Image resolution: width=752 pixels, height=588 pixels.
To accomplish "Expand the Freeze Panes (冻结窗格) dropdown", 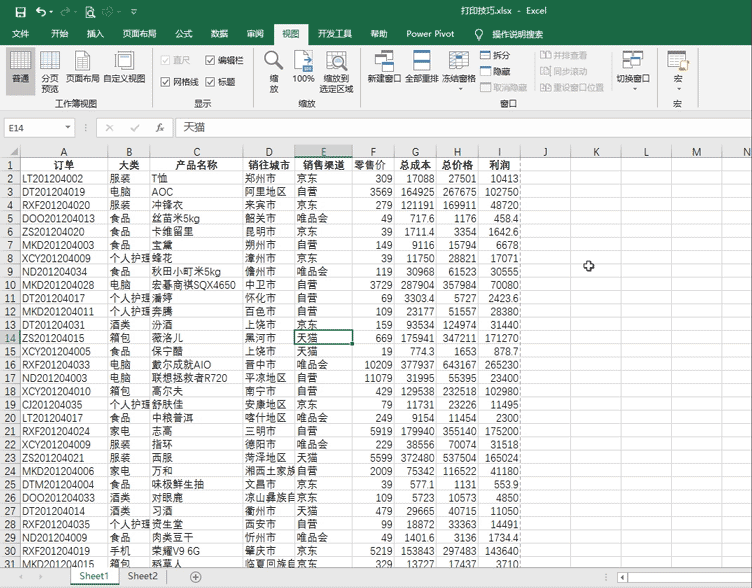I will click(459, 89).
